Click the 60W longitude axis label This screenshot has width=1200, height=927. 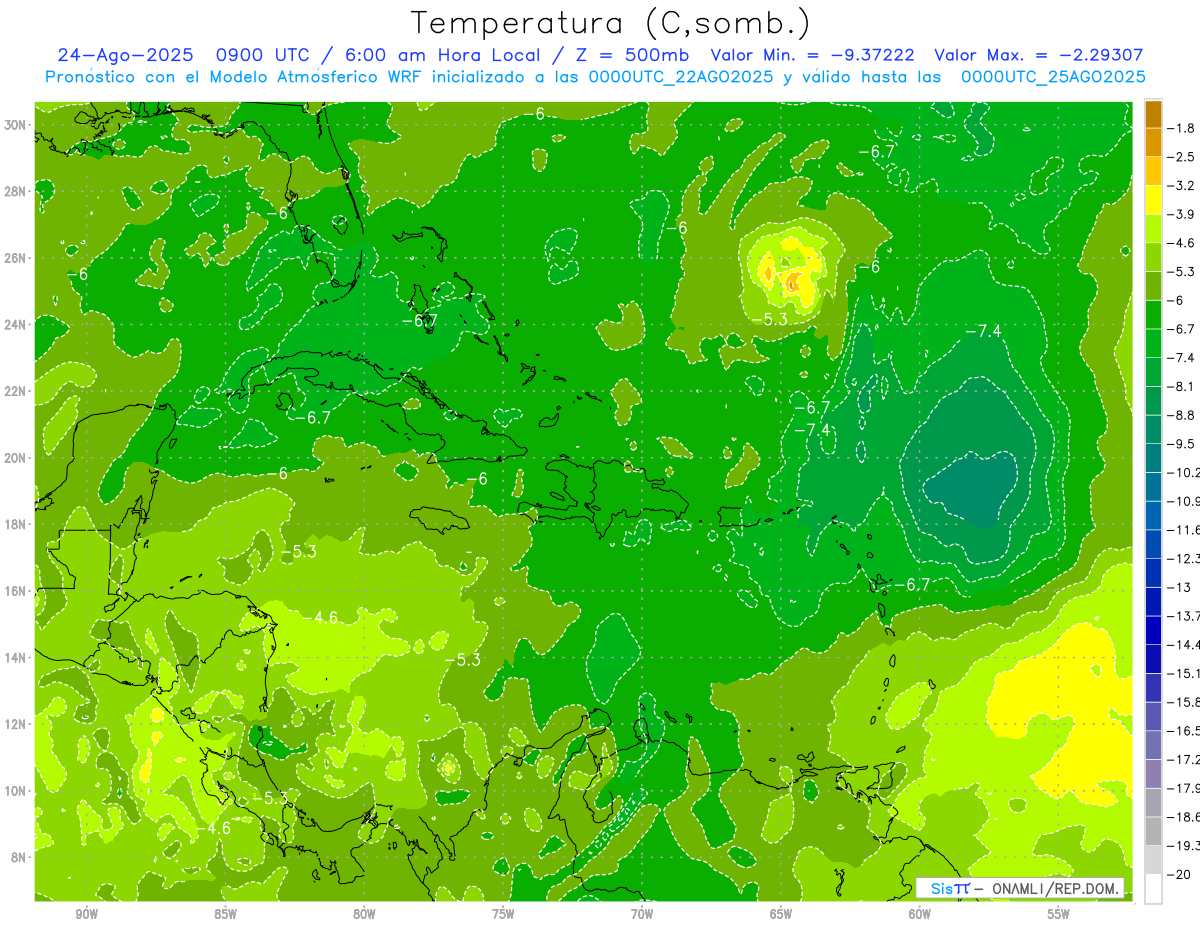pyautogui.click(x=920, y=914)
